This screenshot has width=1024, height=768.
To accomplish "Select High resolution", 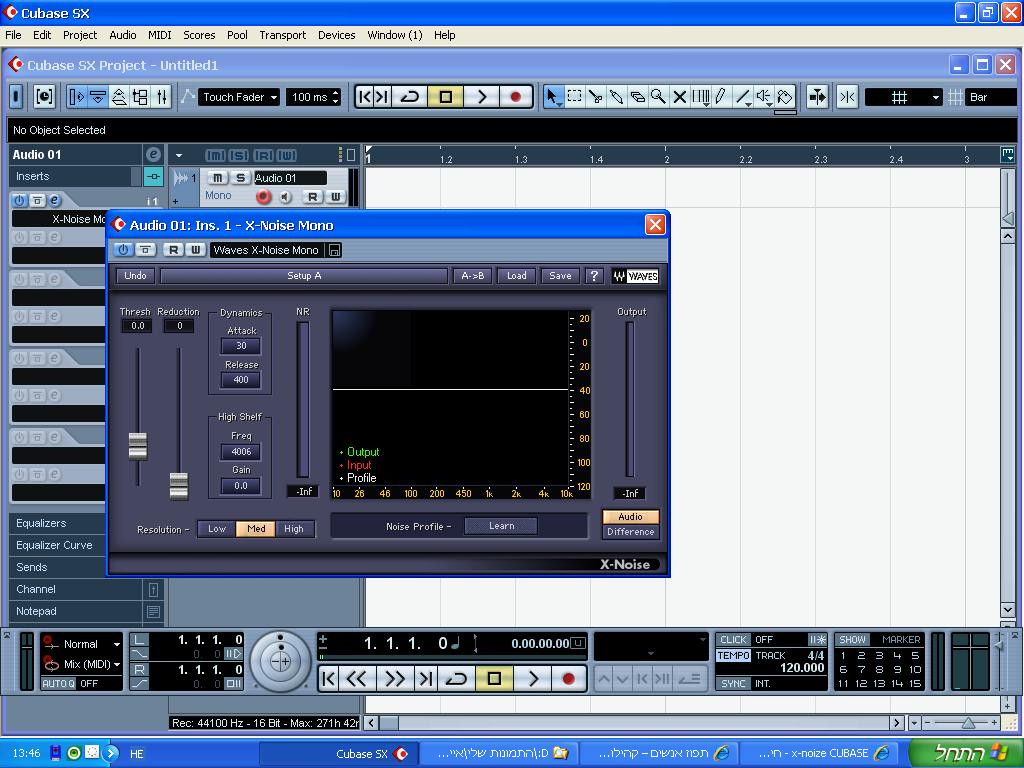I will click(294, 529).
